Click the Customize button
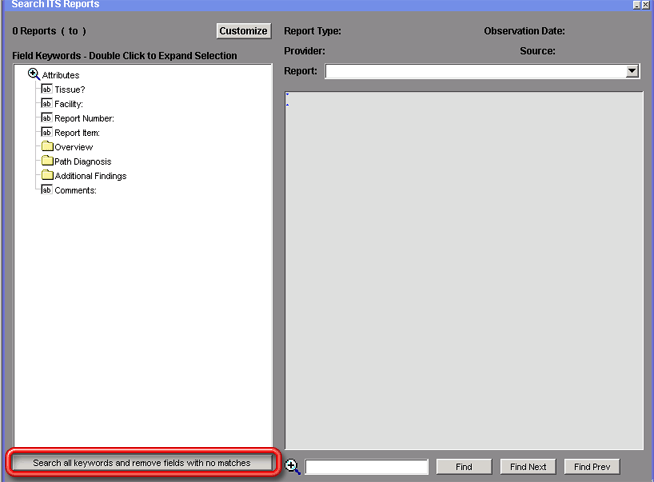 pyautogui.click(x=244, y=31)
